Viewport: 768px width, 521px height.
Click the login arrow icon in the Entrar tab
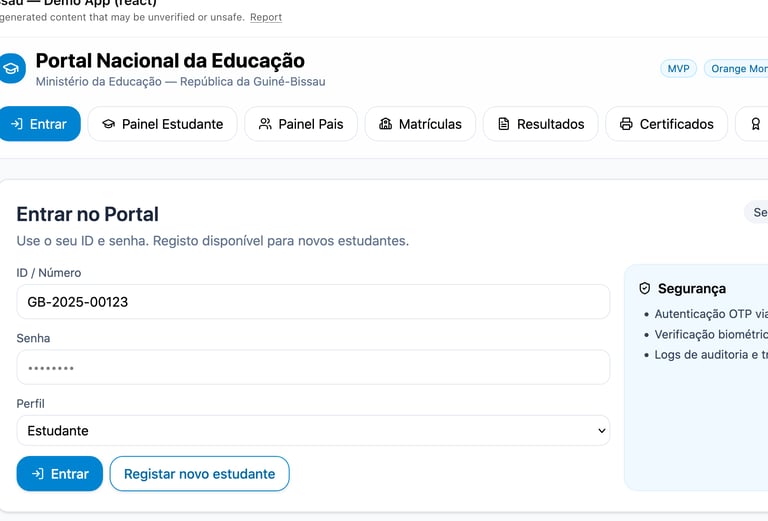pyautogui.click(x=16, y=124)
